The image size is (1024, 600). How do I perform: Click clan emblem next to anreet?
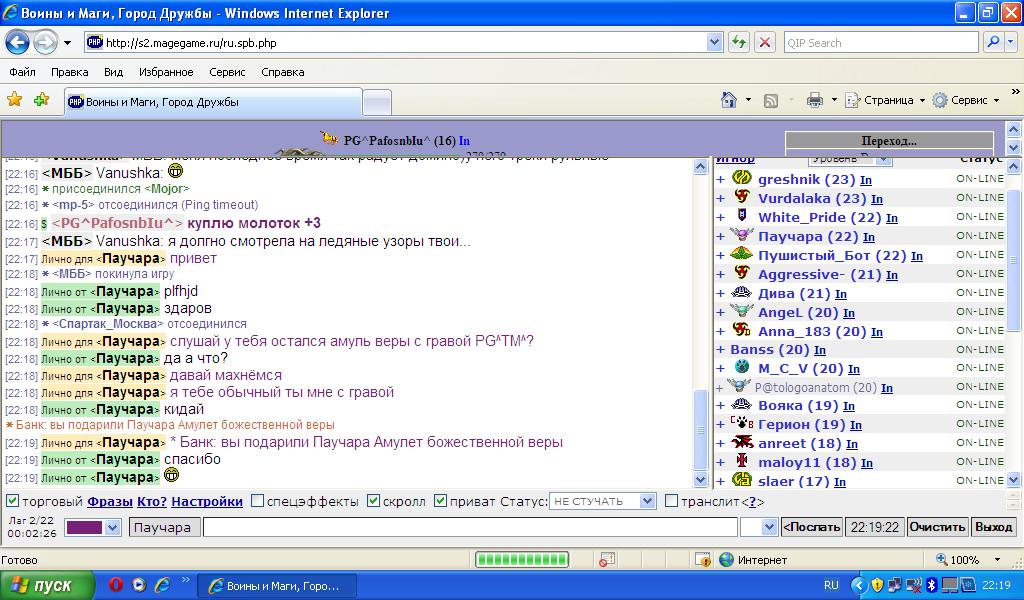741,442
